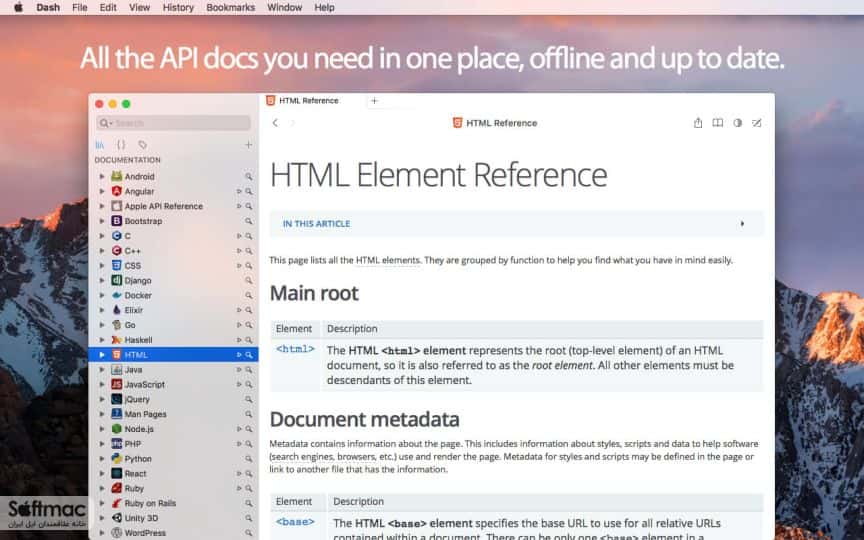Select the Ruby on Rails docset
The height and width of the screenshot is (540, 864).
point(173,503)
